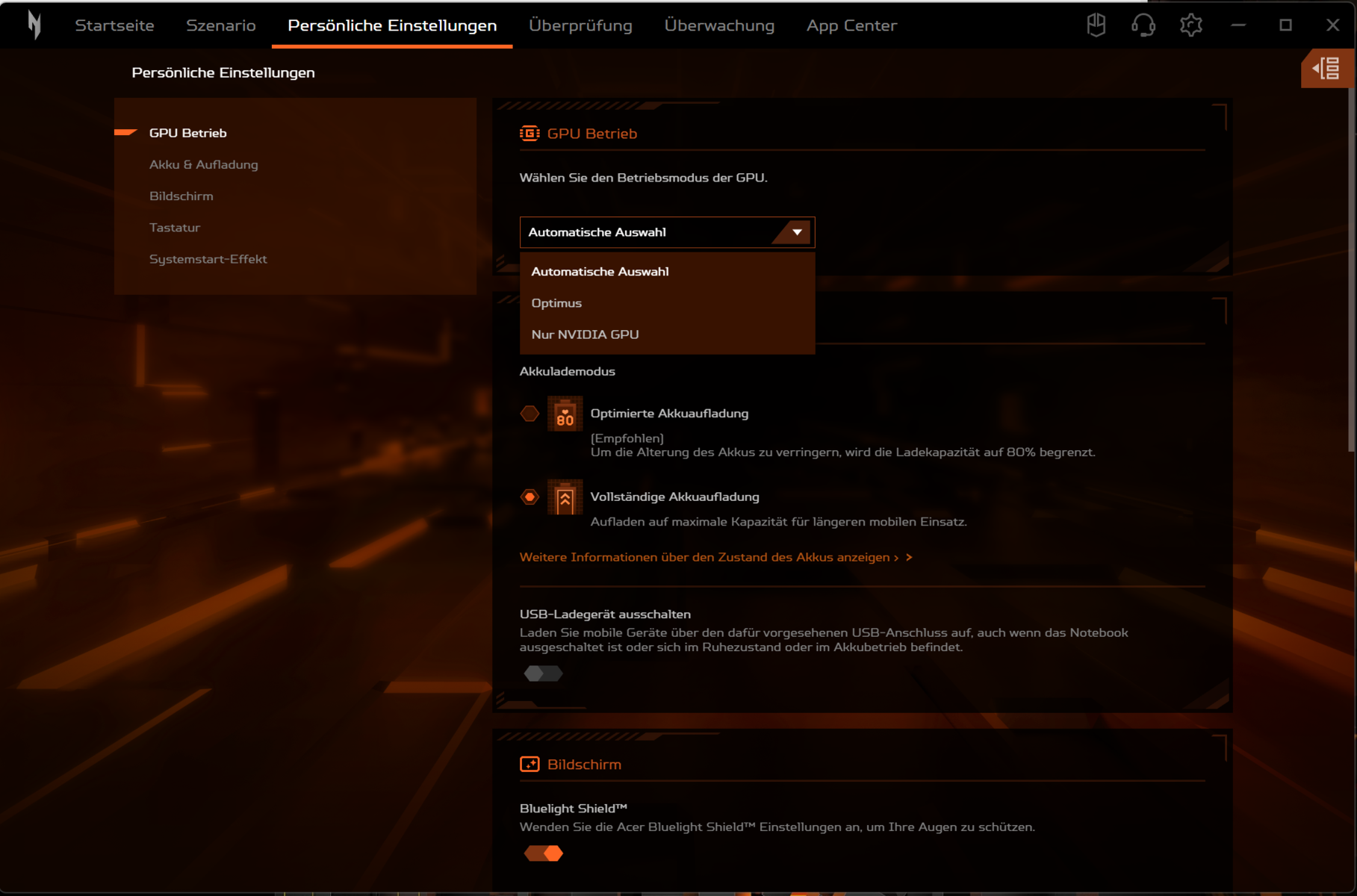Viewport: 1357px width, 896px height.
Task: Expand the side panel list icon
Action: tap(1326, 69)
